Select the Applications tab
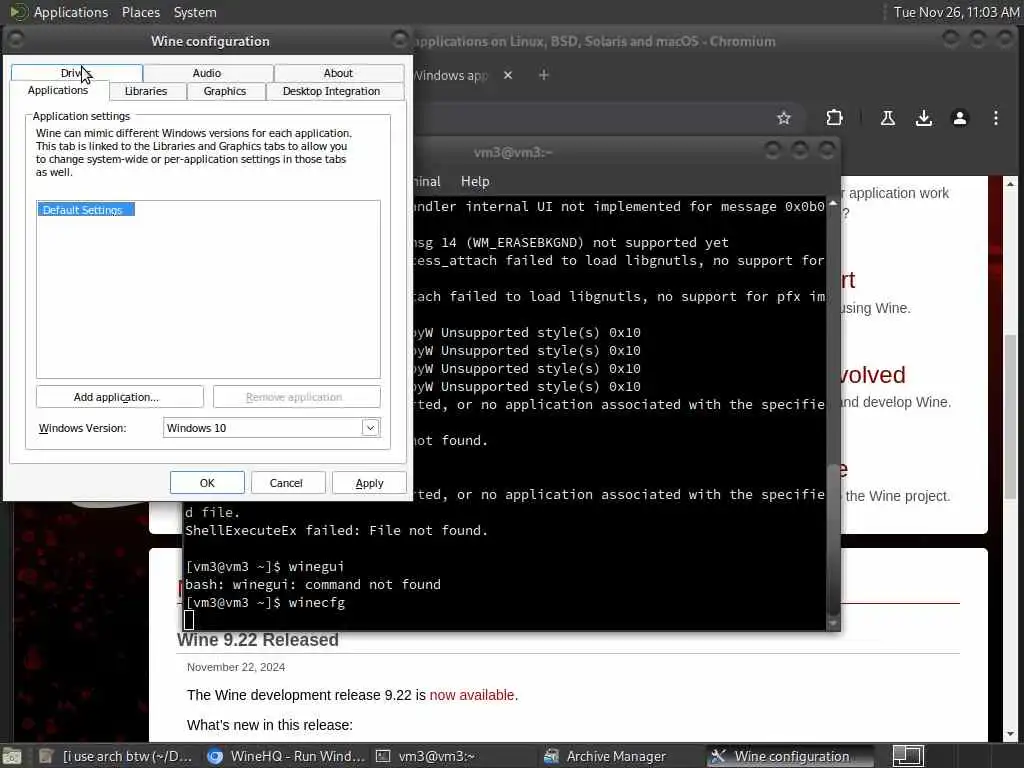This screenshot has height=768, width=1024. pos(58,91)
